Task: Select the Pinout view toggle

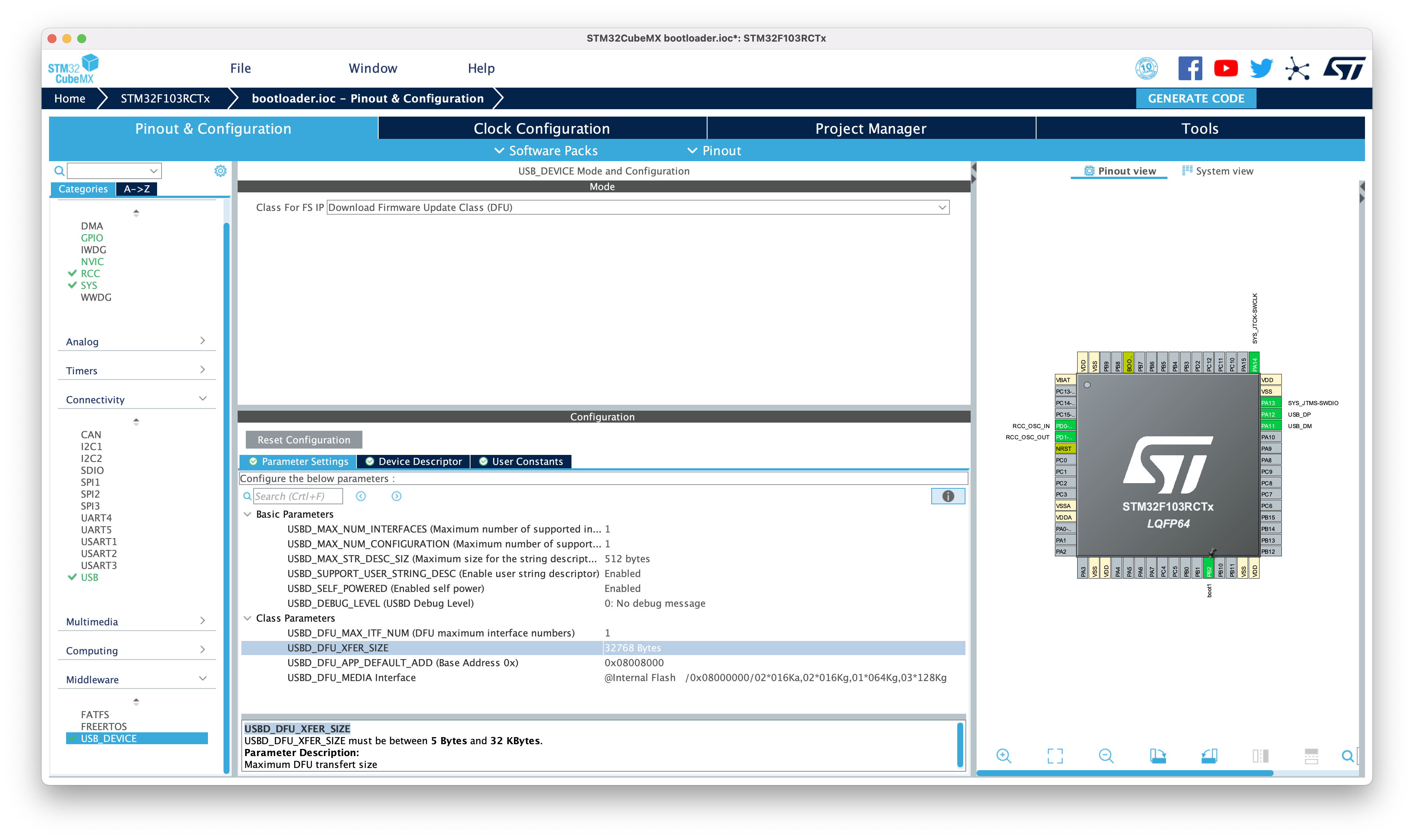Action: [1119, 171]
